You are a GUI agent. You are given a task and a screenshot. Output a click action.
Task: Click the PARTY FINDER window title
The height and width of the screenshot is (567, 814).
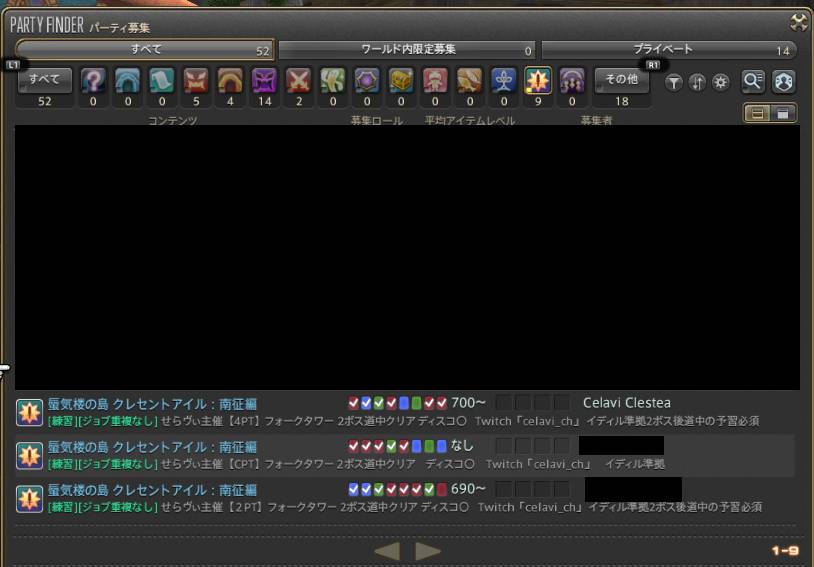pos(47,25)
